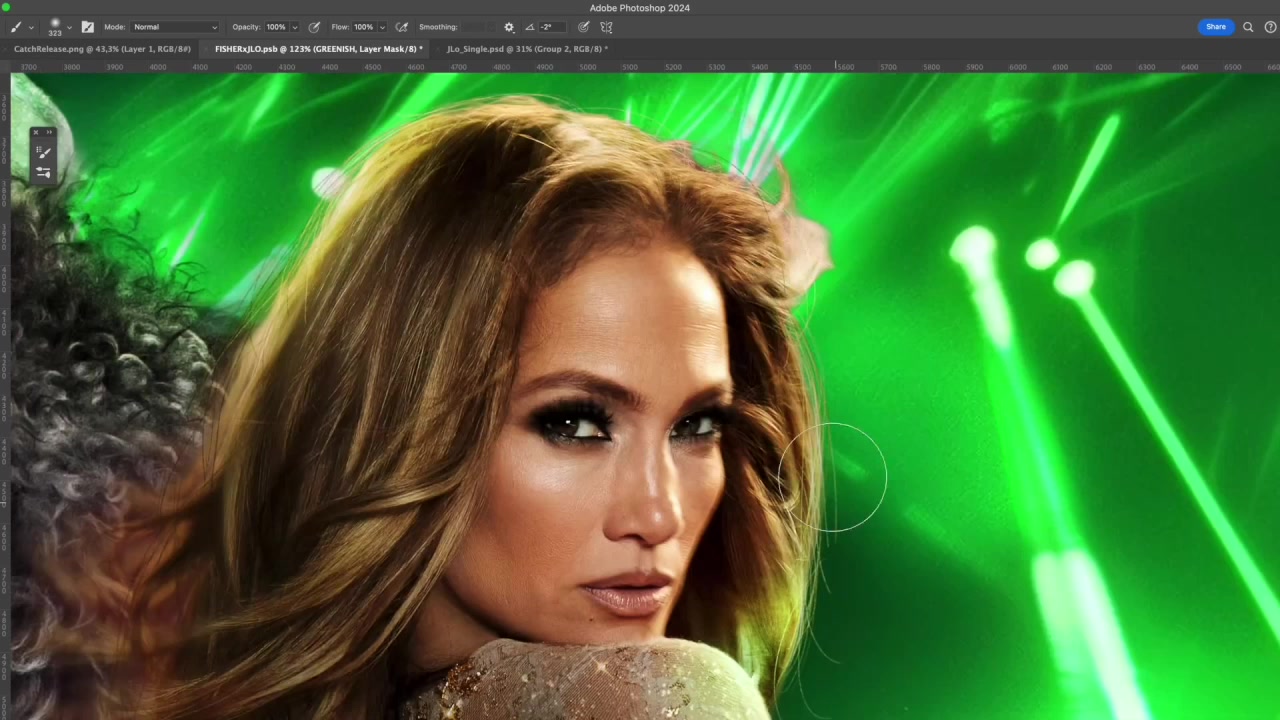The image size is (1280, 720).
Task: Close the CatchRelease.png tab
Action: [x=6, y=49]
